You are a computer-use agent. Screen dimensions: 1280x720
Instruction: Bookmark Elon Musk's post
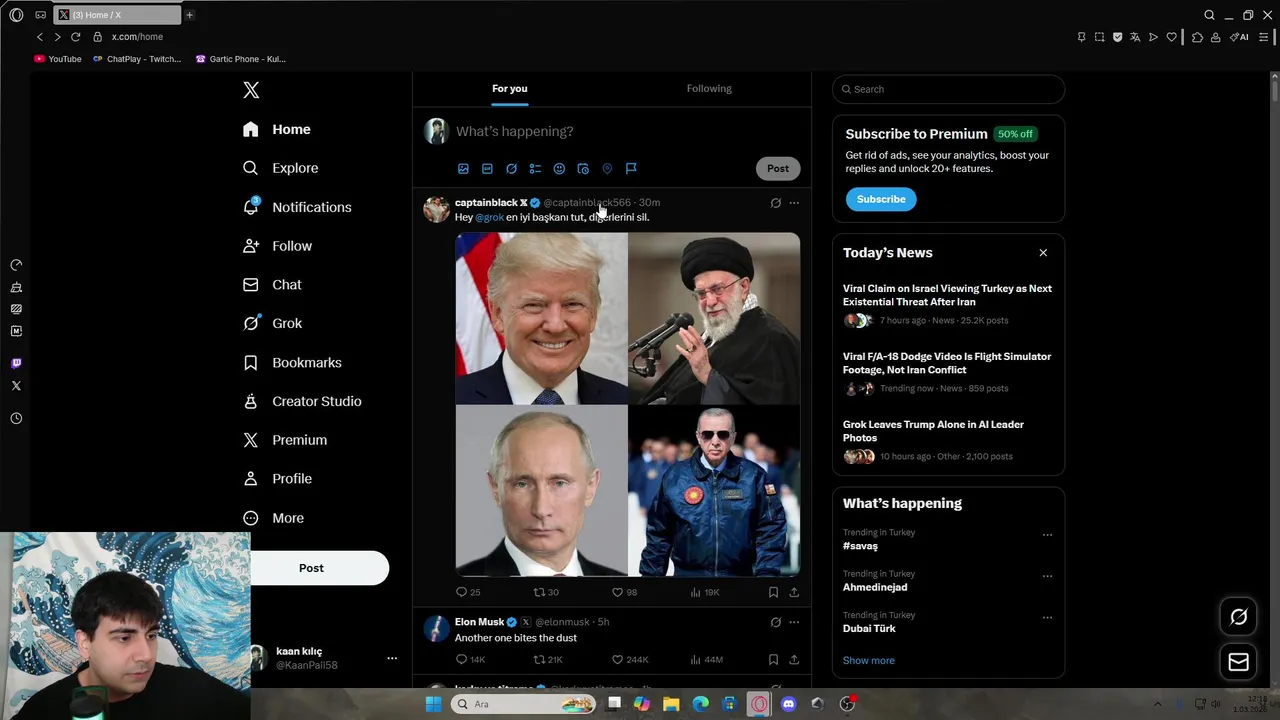click(x=773, y=660)
